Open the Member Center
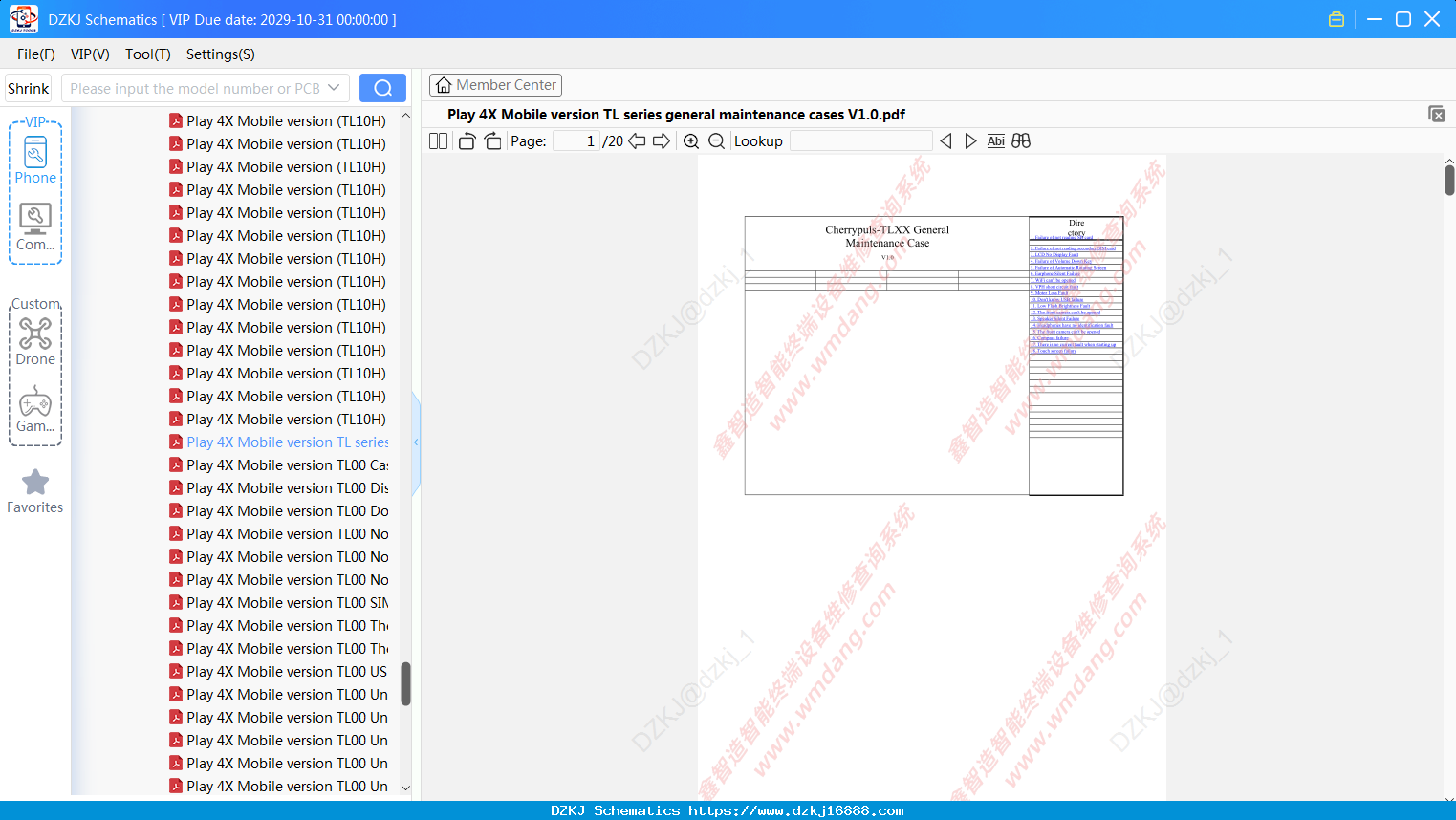This screenshot has height=820, width=1456. tap(495, 85)
